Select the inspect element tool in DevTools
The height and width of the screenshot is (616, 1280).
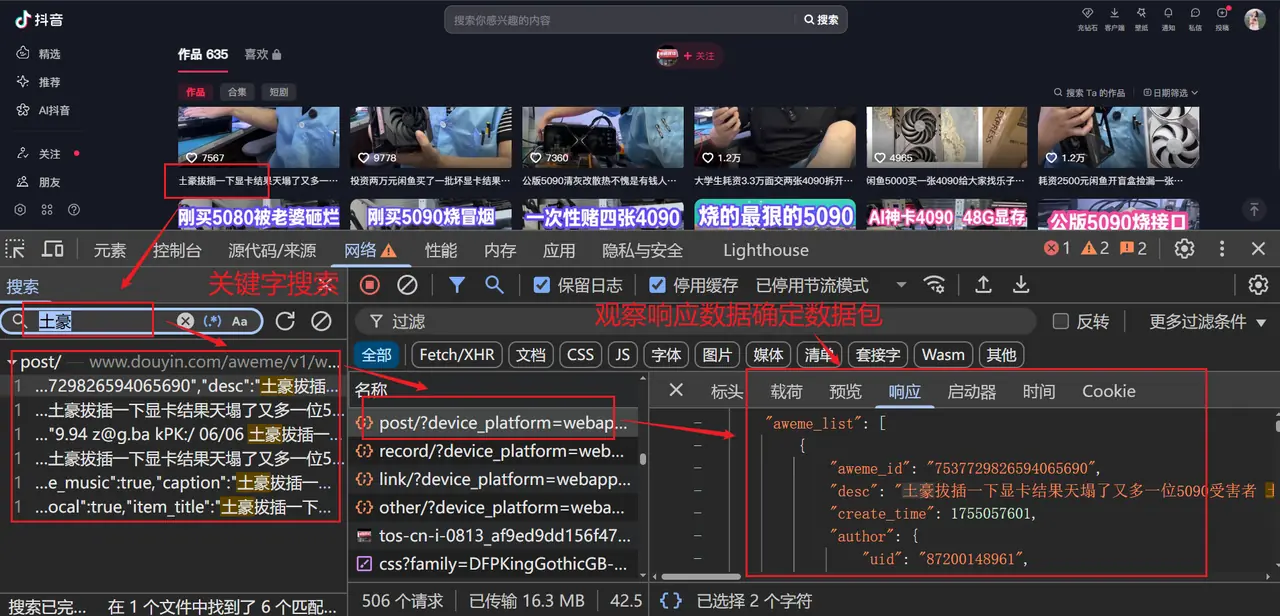[15, 249]
